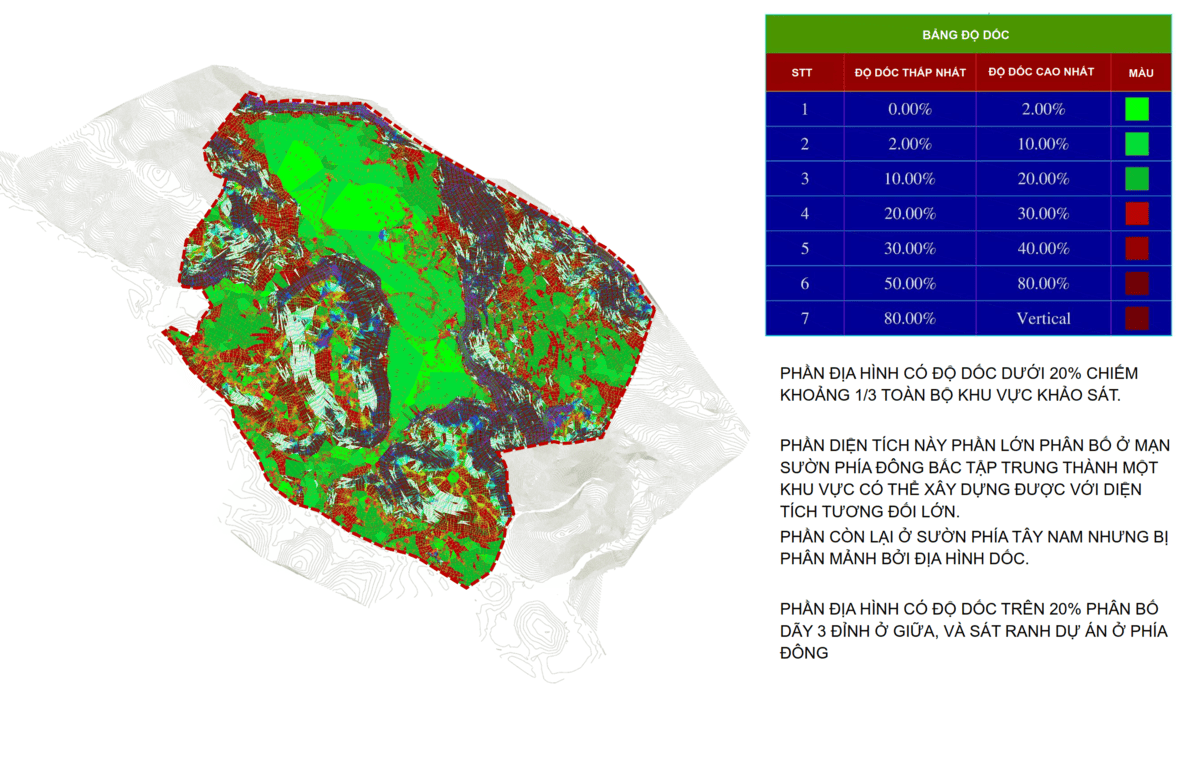This screenshot has height=766, width=1200.
Task: Click paragraph starting 'PHẦN ĐỊA HÌNH CÓ ĐỘ DỐC DƯỚI 20%'
Action: click(x=959, y=383)
